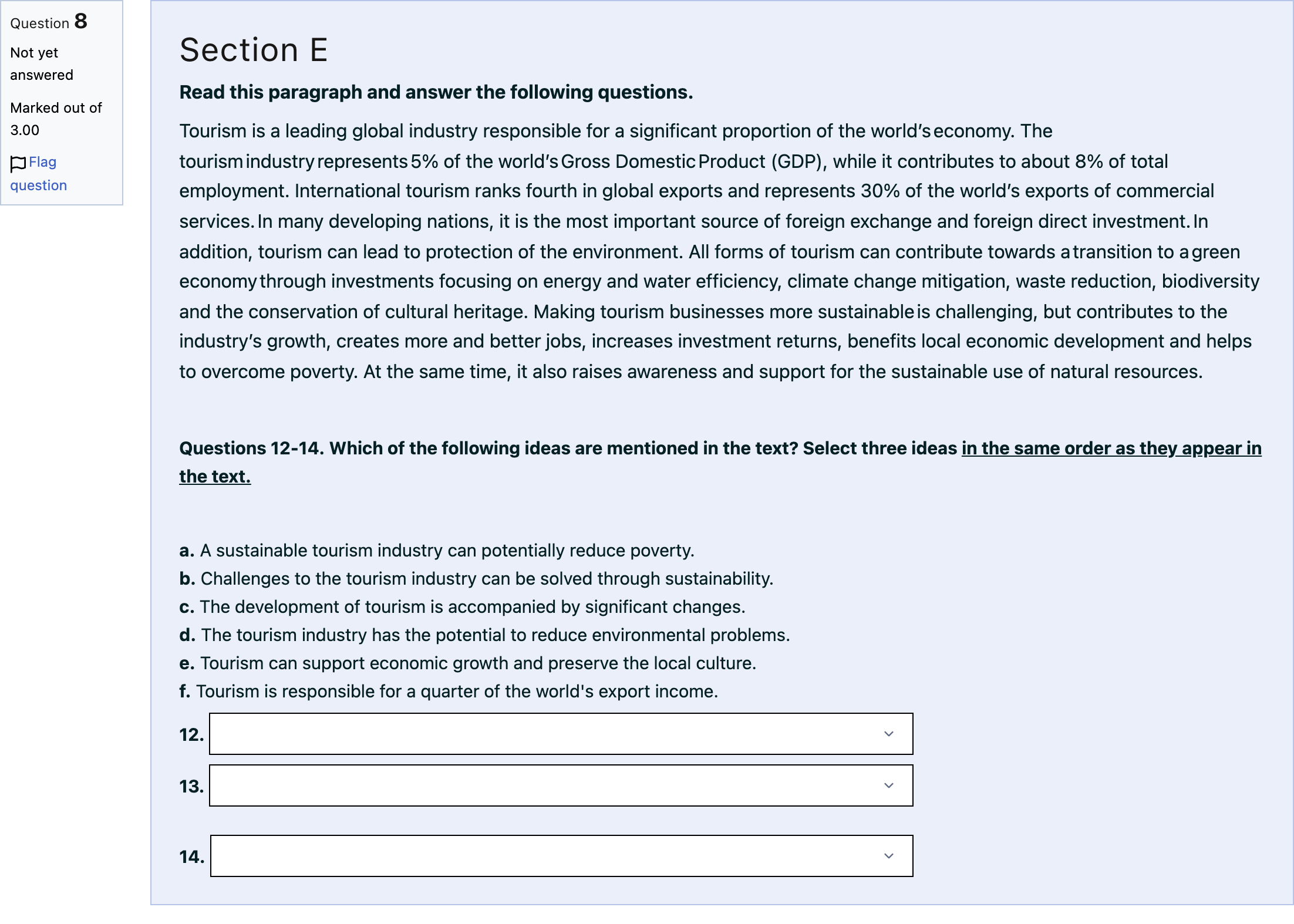Click the flag icon beside Flag question

(x=18, y=164)
